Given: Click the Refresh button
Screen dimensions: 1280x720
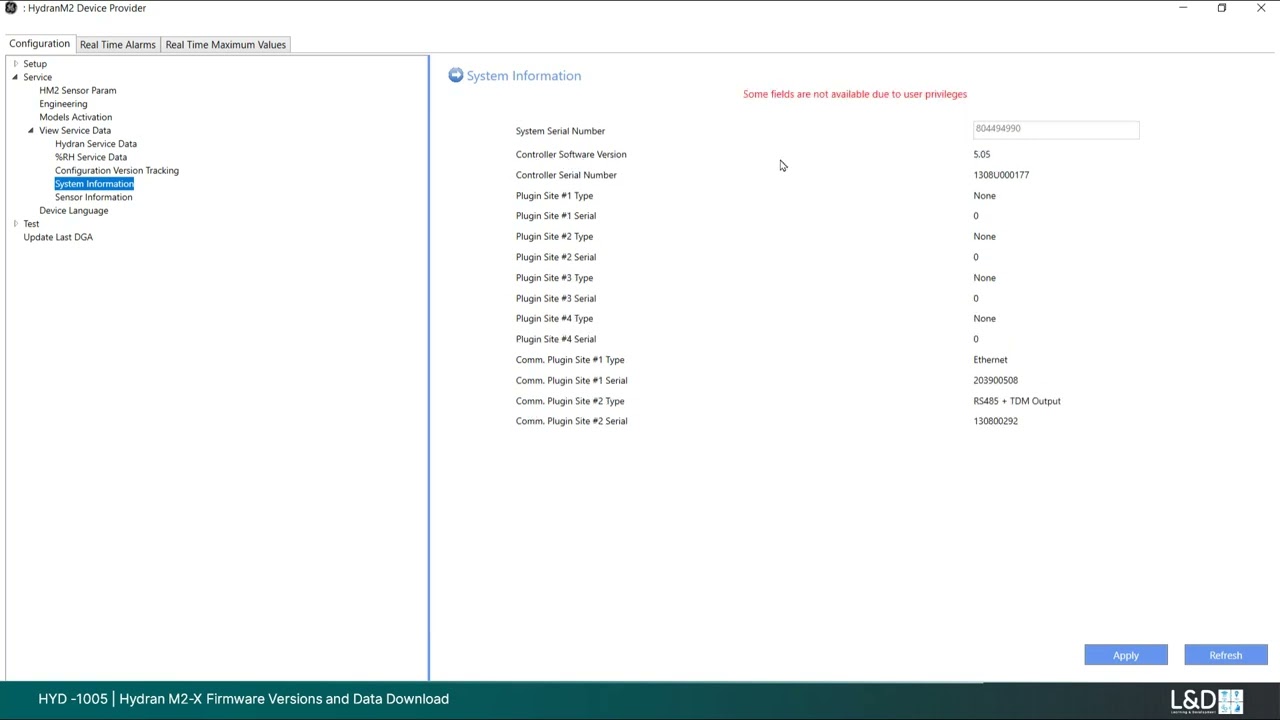Looking at the screenshot, I should click(1226, 655).
